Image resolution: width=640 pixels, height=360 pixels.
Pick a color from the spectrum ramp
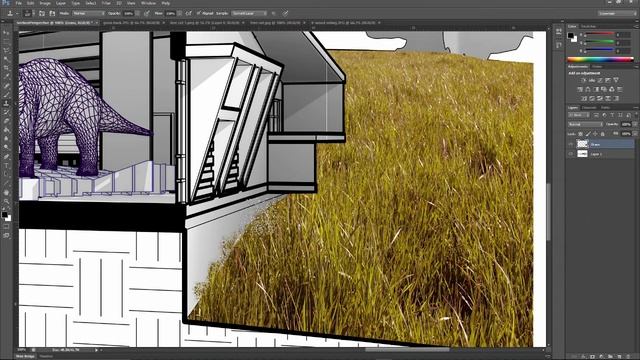click(600, 59)
